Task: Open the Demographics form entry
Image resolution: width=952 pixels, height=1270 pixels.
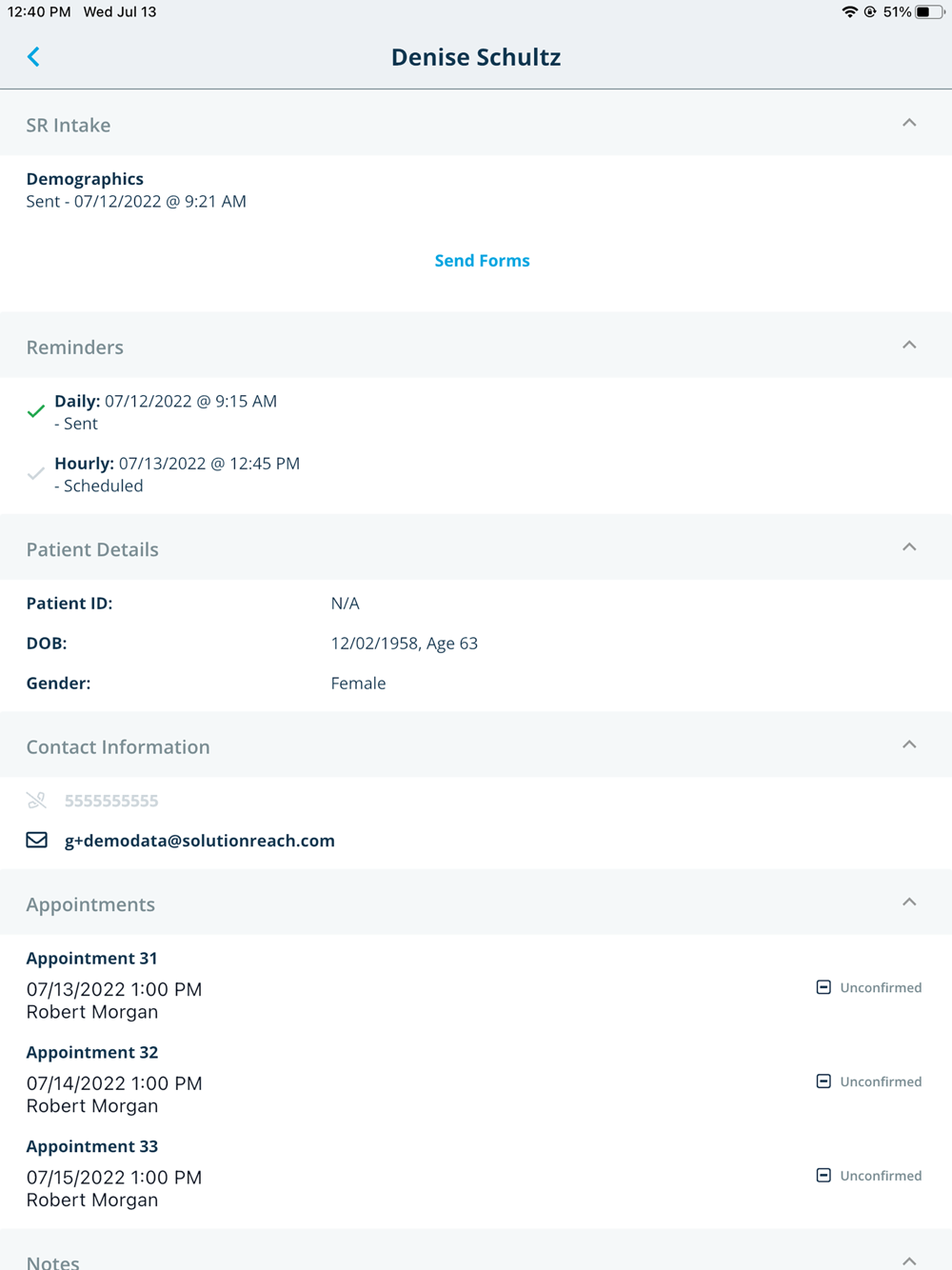Action: [x=85, y=179]
